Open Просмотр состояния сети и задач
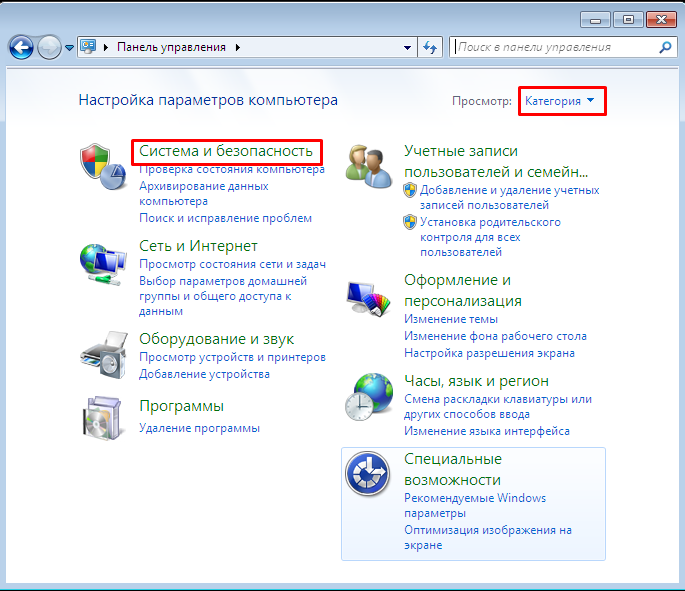The image size is (685, 591). click(232, 264)
